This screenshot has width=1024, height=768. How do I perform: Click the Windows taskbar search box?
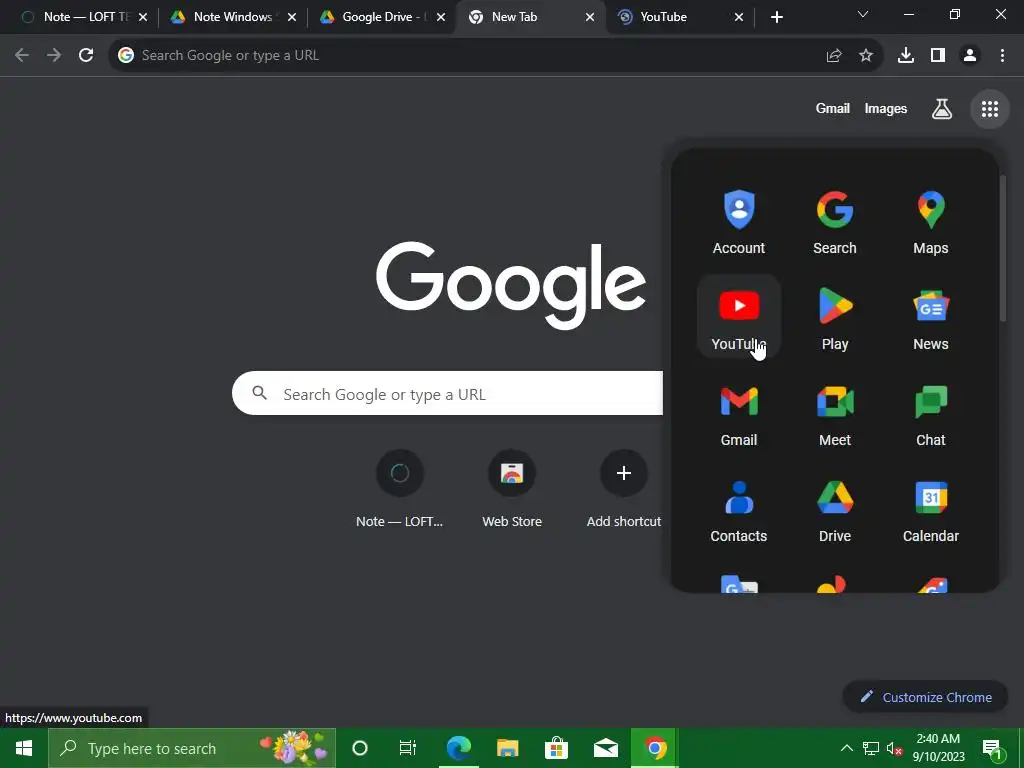tap(192, 748)
